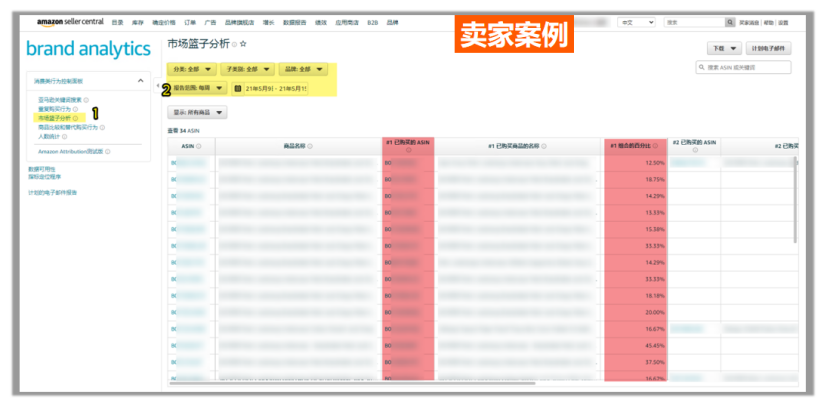Screen dimensions: 830x410
Task: Click the info icon under #1 已购买的 ASIN header
Action: tap(408, 150)
